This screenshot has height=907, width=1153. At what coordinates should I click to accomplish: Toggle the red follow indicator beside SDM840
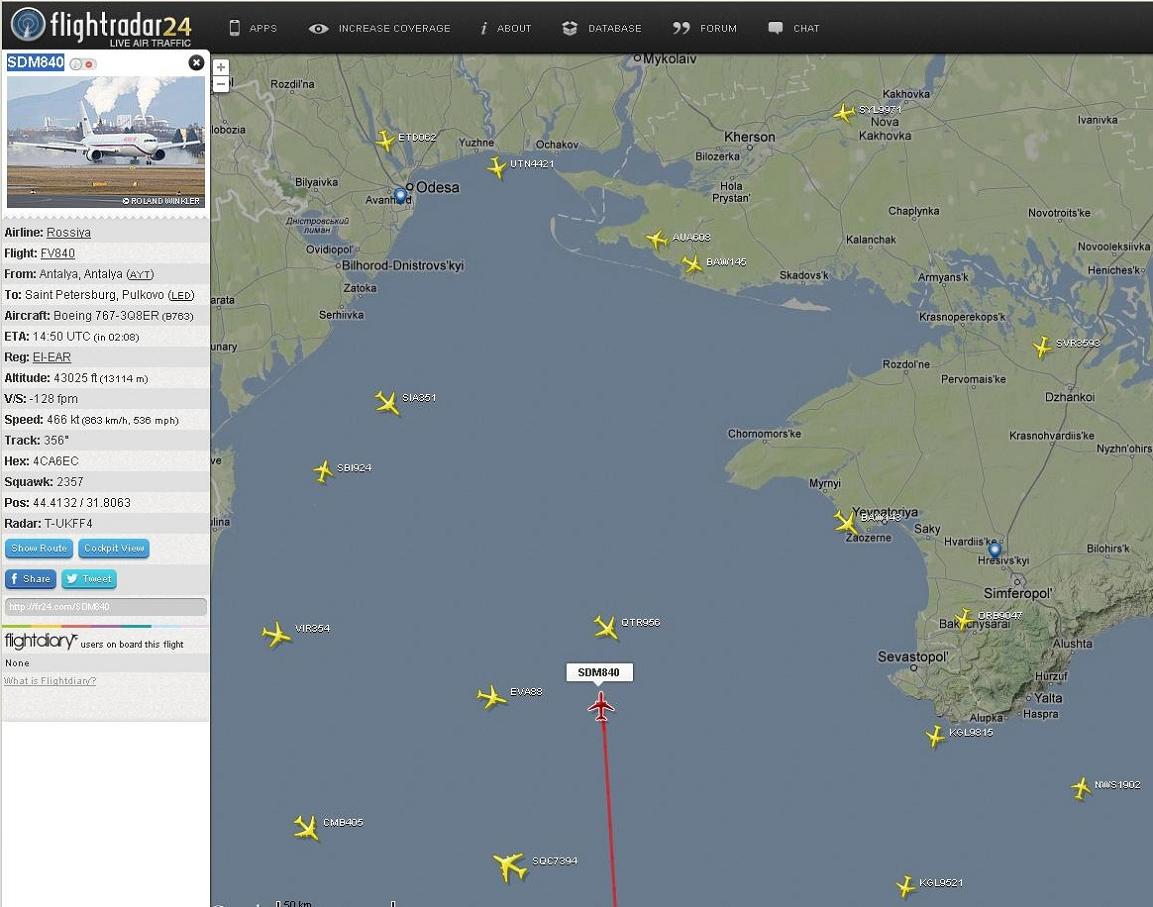click(x=89, y=65)
